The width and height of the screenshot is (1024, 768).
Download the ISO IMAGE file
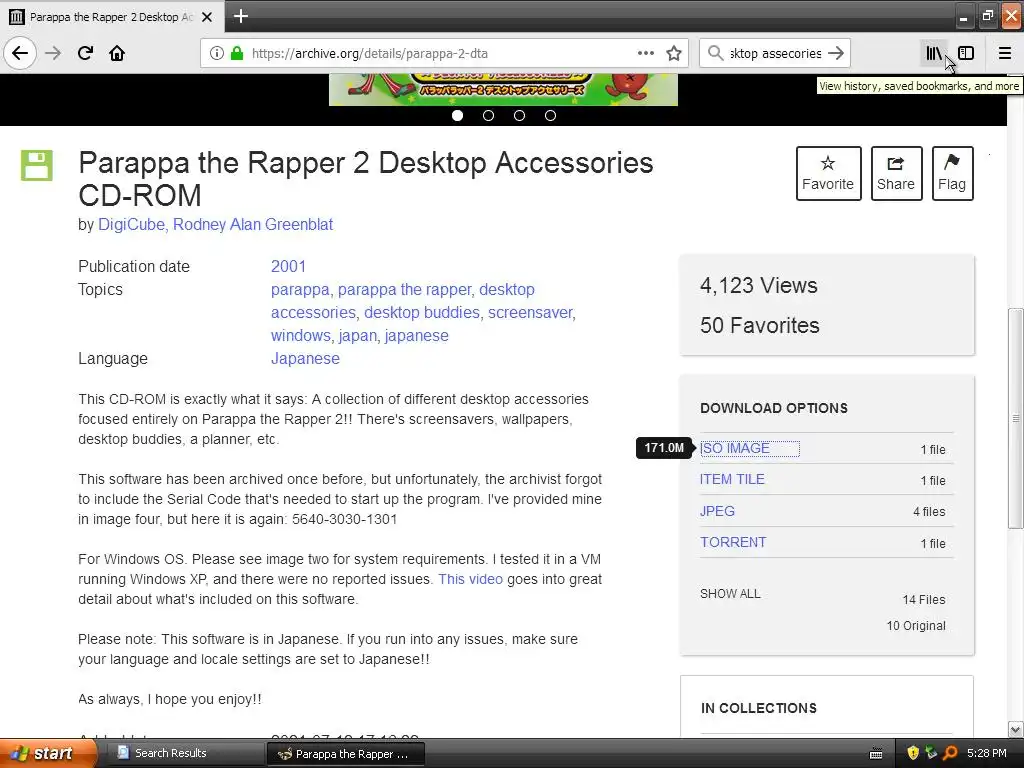pos(735,449)
